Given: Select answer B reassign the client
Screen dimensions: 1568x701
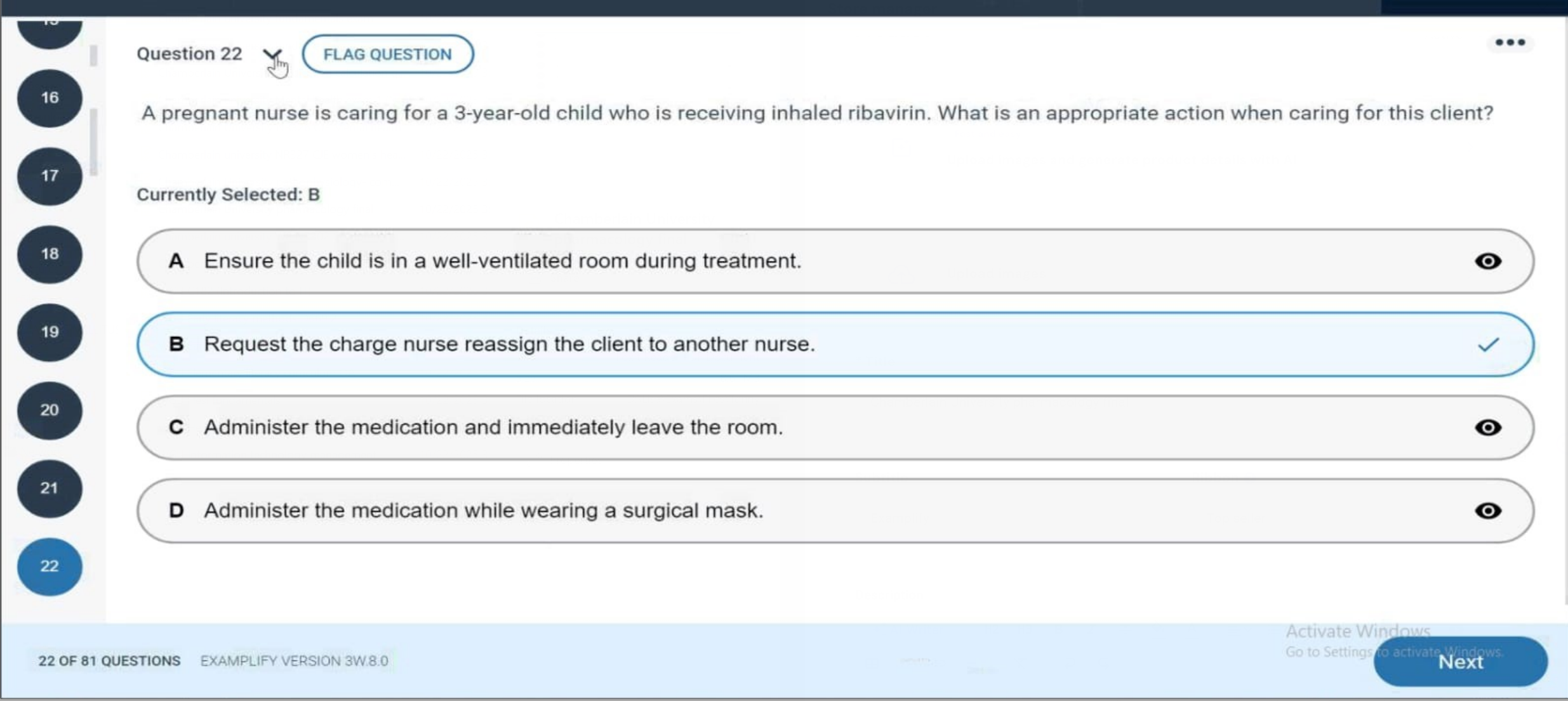Looking at the screenshot, I should (x=508, y=344).
